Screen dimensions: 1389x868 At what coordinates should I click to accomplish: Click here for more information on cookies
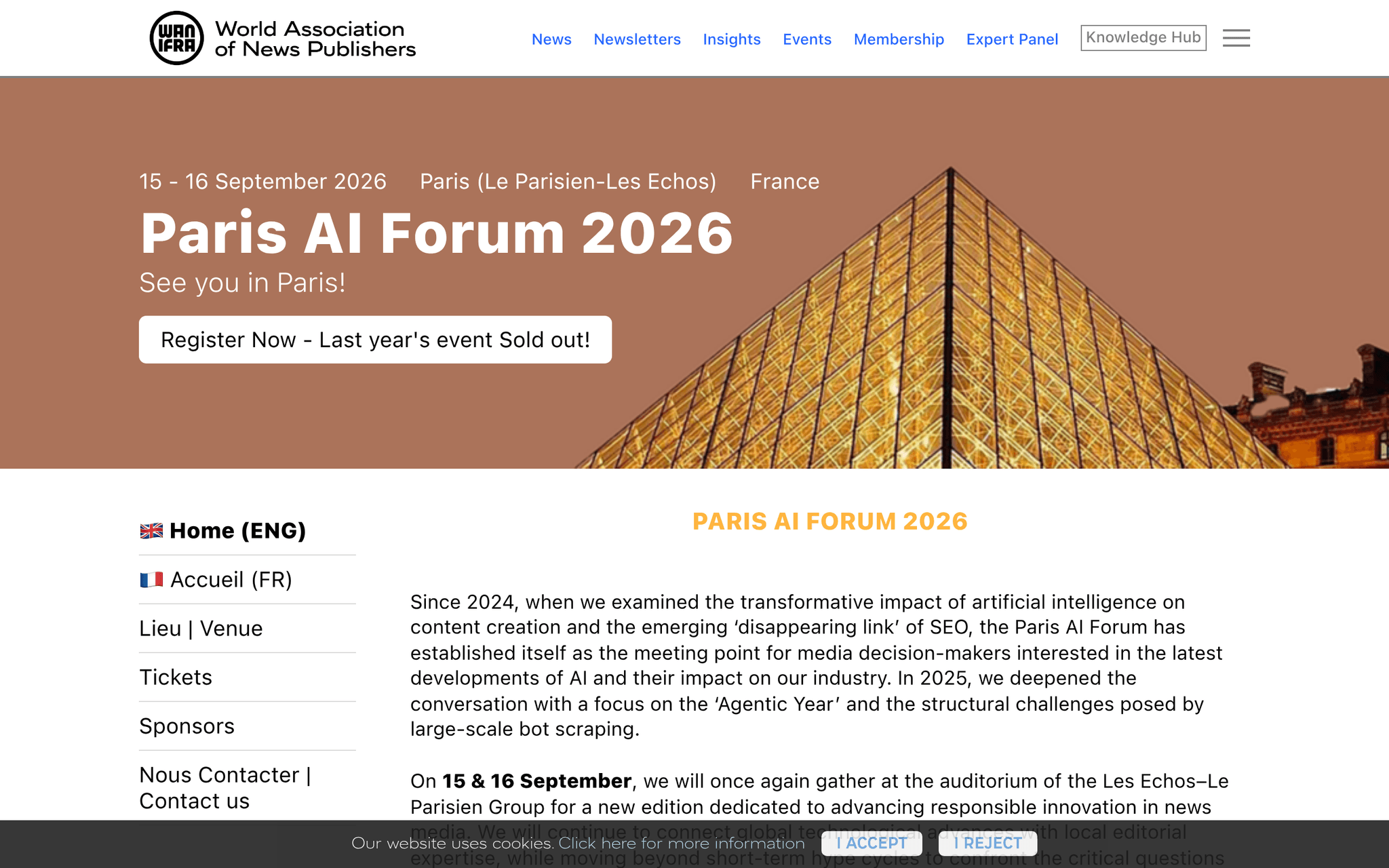pos(682,843)
